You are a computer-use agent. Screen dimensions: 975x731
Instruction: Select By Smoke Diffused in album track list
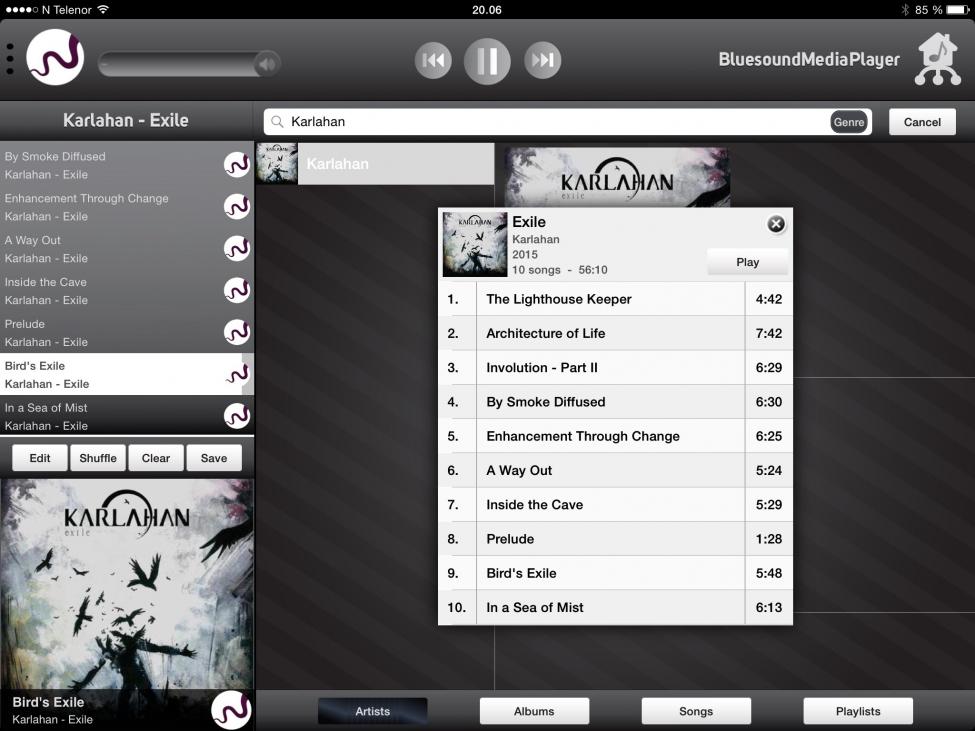[616, 402]
